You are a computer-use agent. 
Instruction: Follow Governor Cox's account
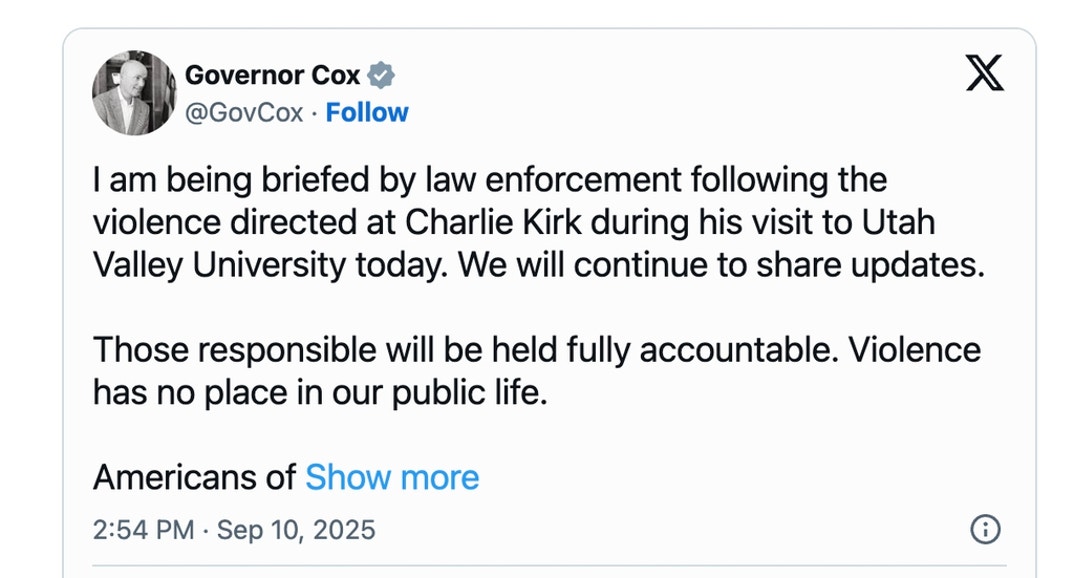[367, 113]
